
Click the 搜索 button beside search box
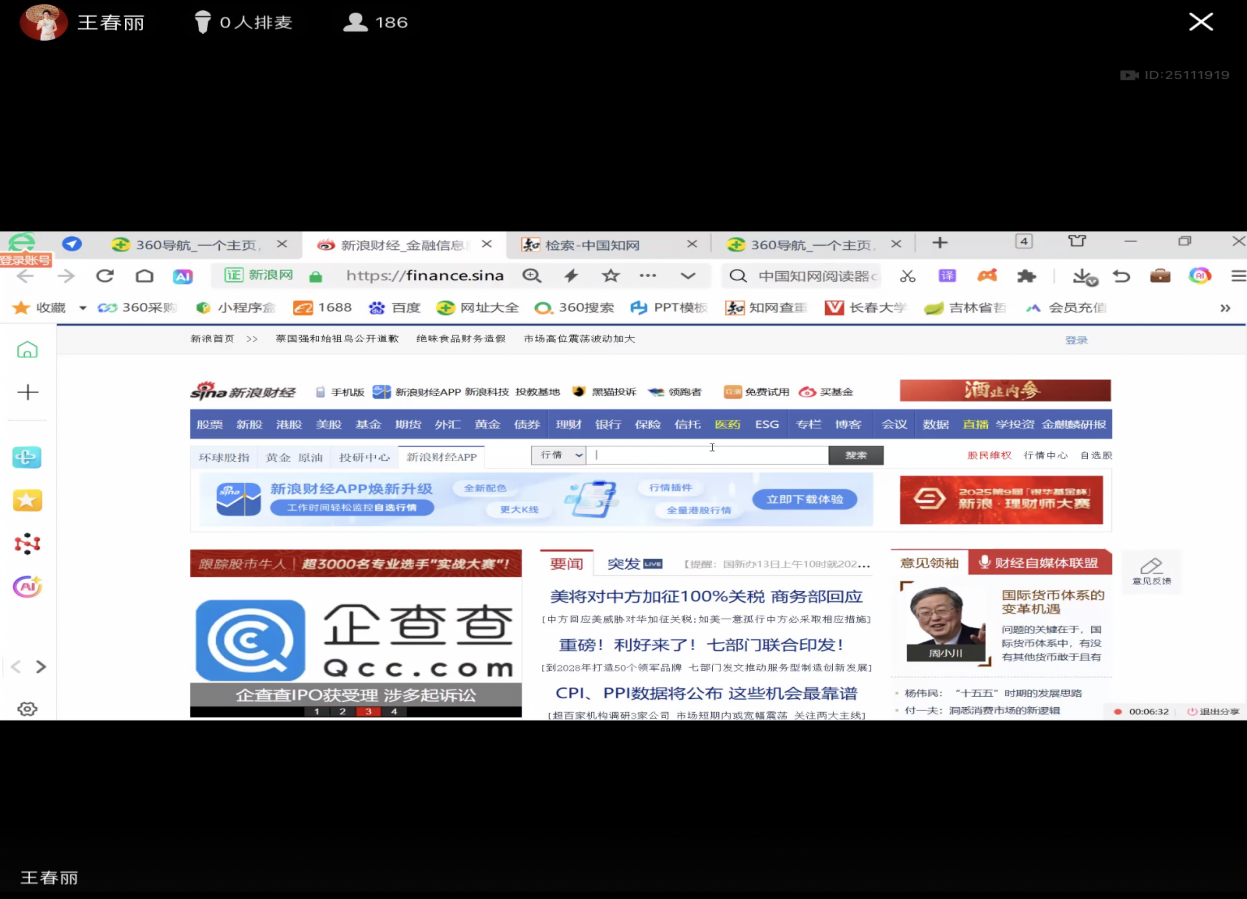click(x=856, y=455)
